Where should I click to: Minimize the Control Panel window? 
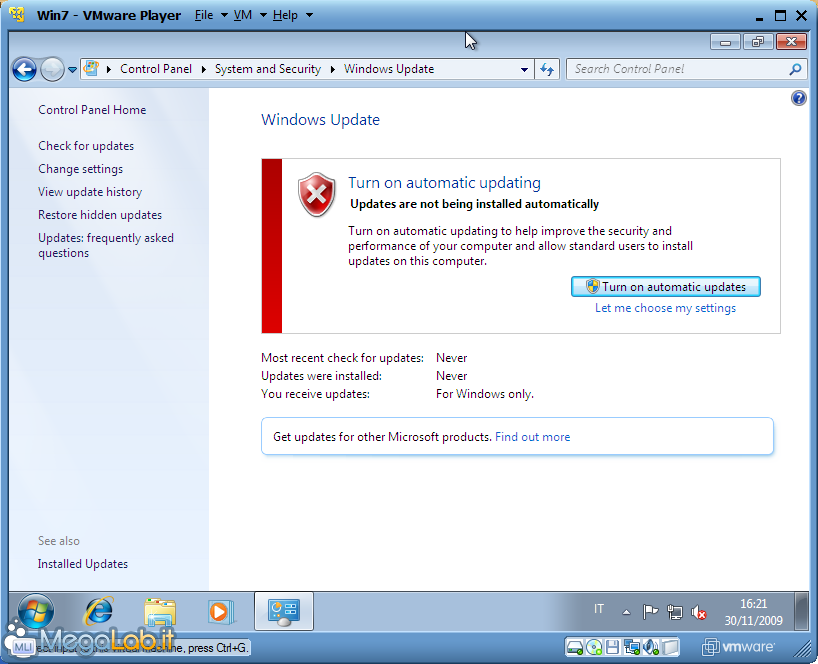pyautogui.click(x=725, y=42)
